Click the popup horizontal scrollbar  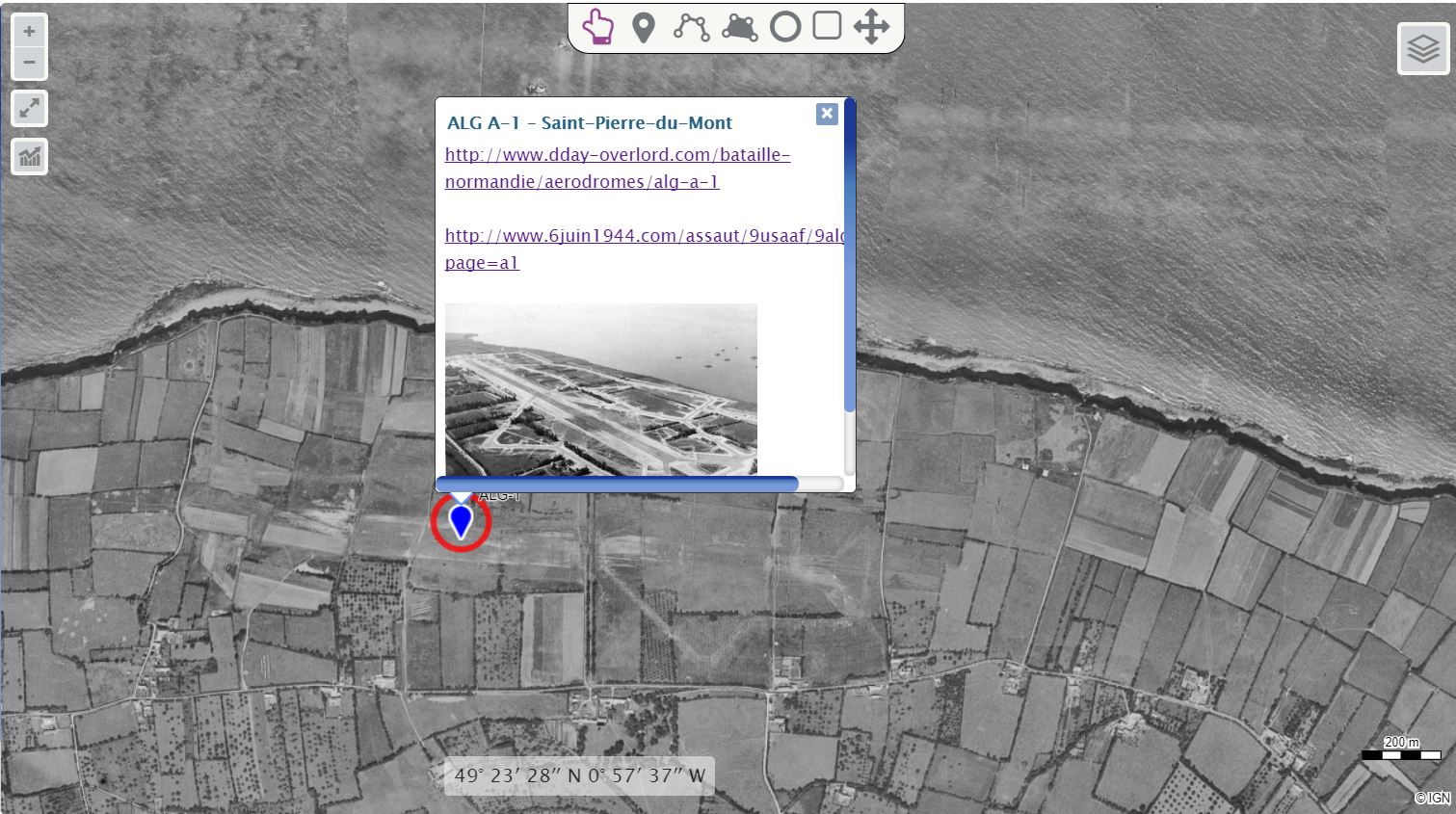[x=617, y=484]
